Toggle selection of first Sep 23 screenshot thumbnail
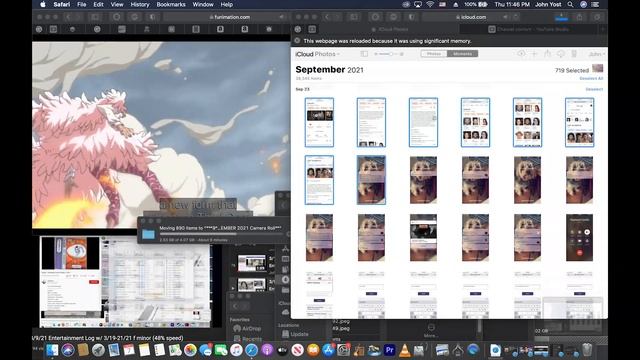The image size is (640, 360). (319, 122)
